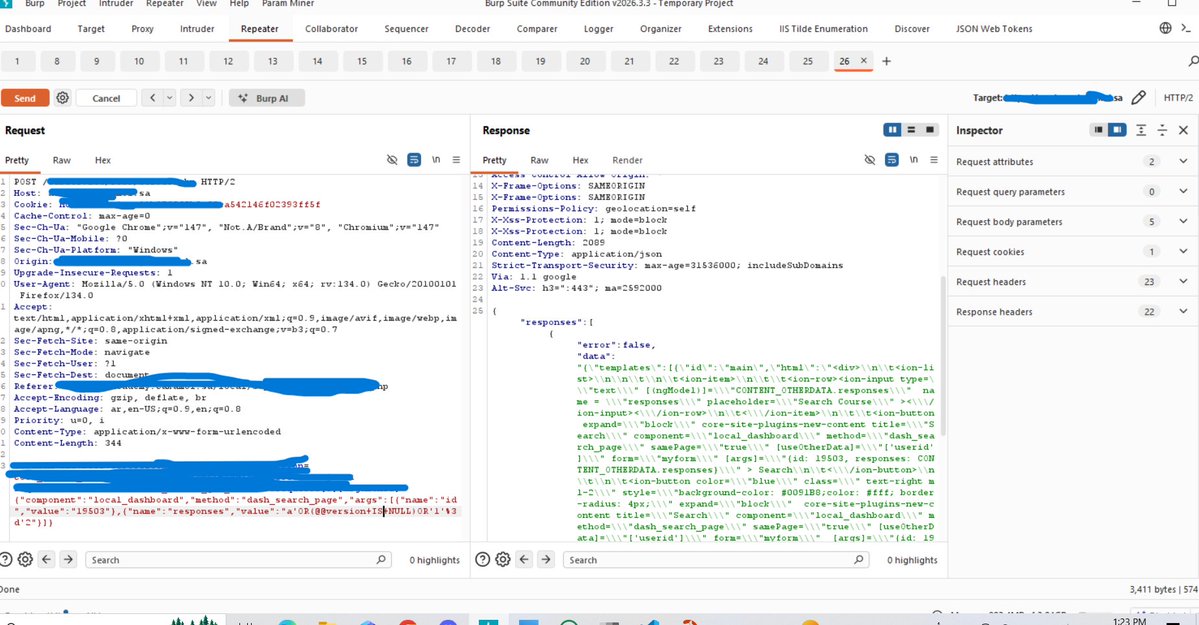This screenshot has width=1199, height=625.
Task: Open the JSON Web Tokens tab
Action: click(994, 28)
